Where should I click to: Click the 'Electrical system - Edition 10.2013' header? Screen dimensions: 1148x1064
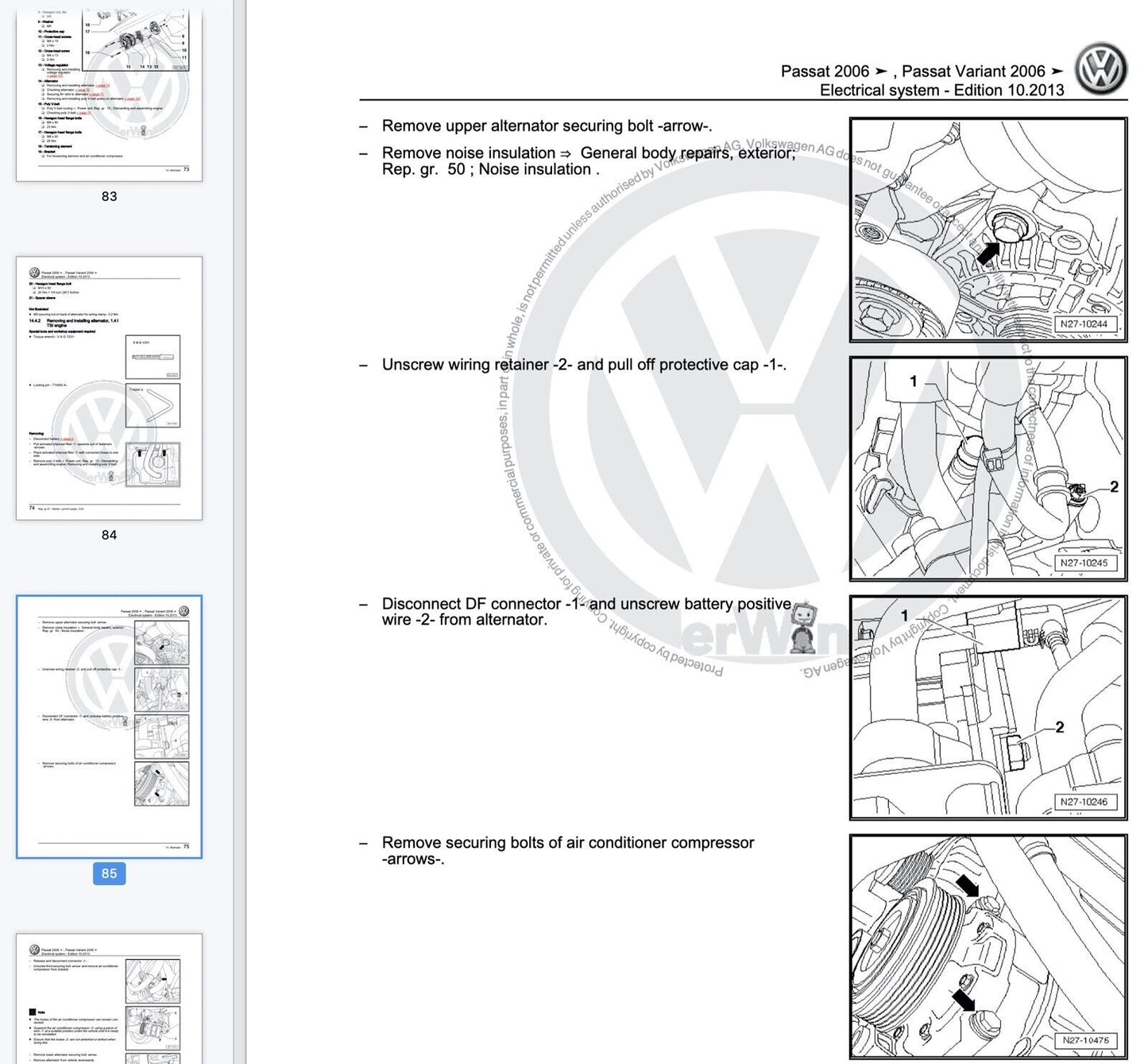(x=941, y=90)
